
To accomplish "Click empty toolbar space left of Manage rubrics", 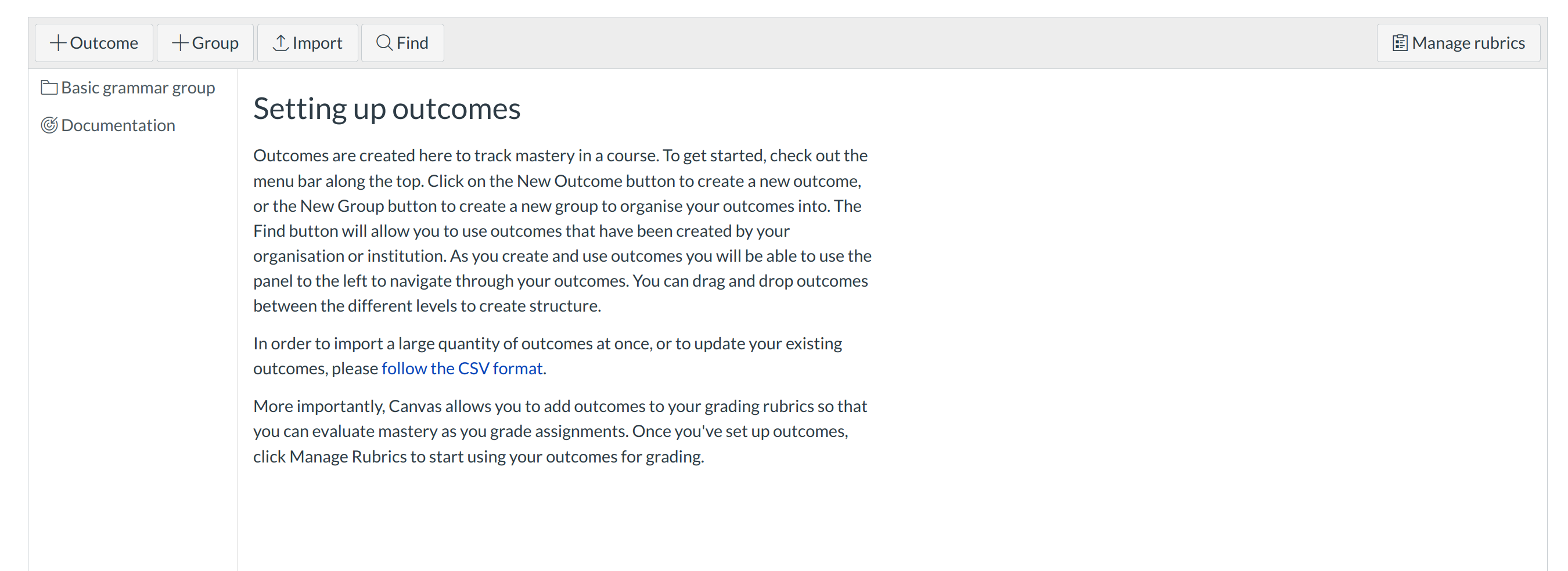I will [913, 43].
